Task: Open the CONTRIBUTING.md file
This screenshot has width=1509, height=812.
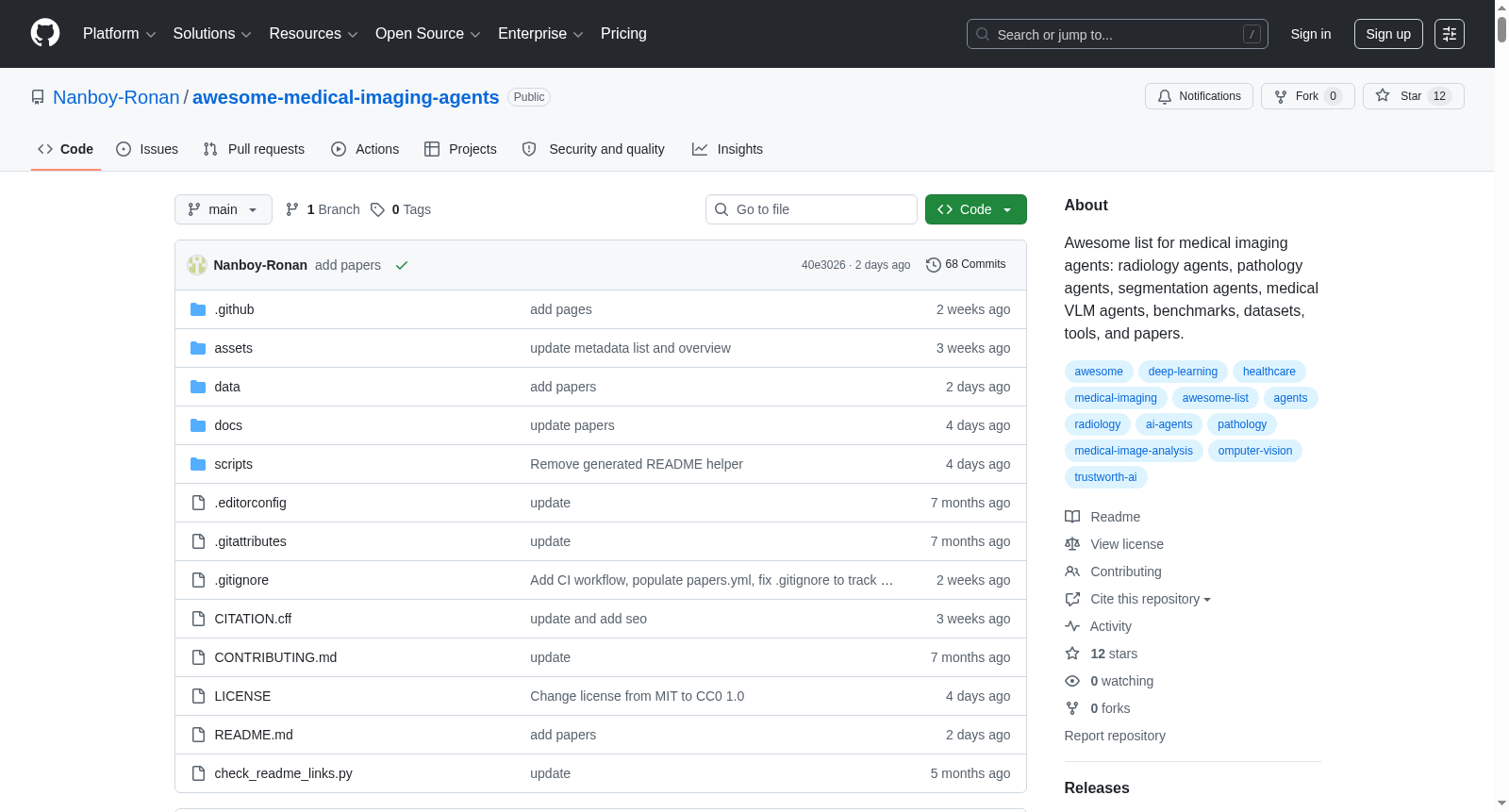Action: point(275,657)
